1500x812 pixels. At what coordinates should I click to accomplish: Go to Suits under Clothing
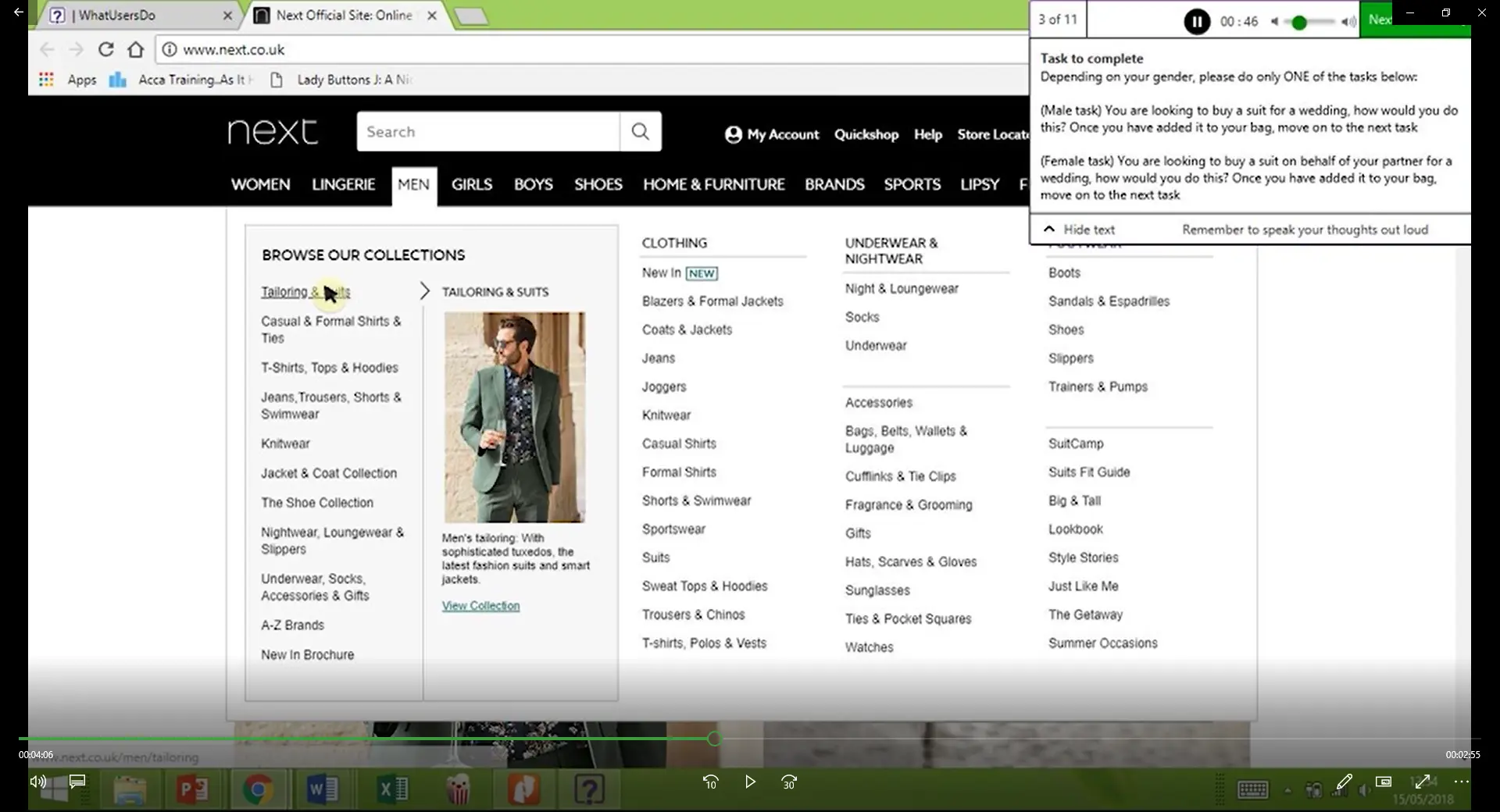[x=656, y=557]
